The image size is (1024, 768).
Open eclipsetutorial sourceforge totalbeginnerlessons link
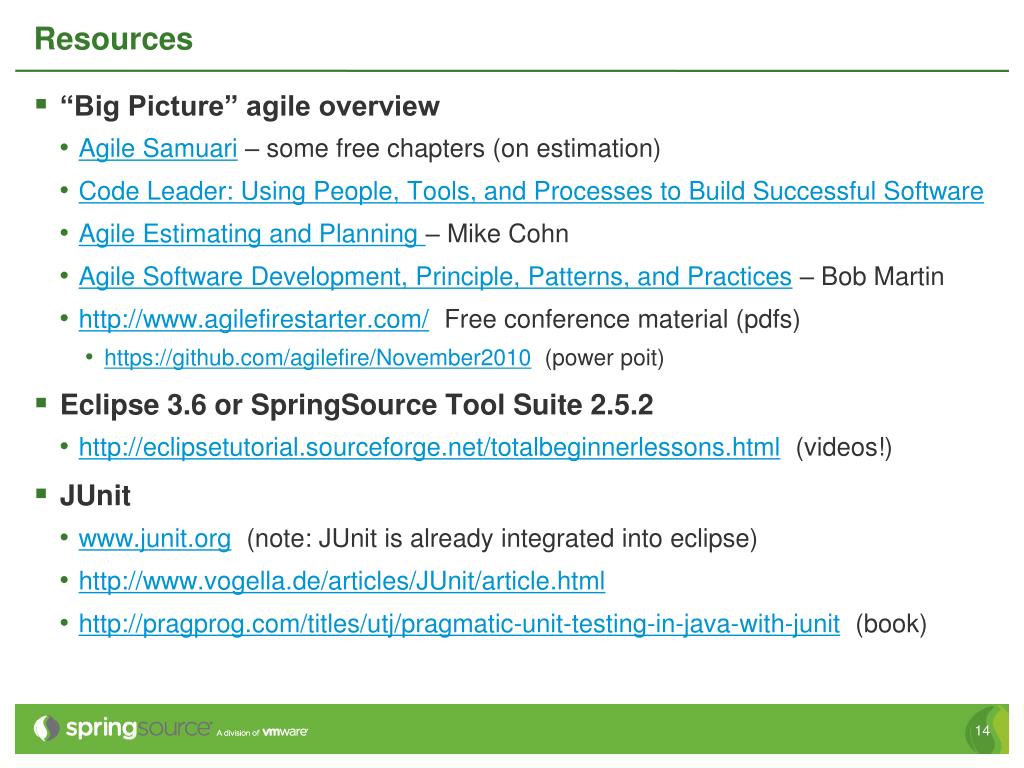(x=429, y=447)
